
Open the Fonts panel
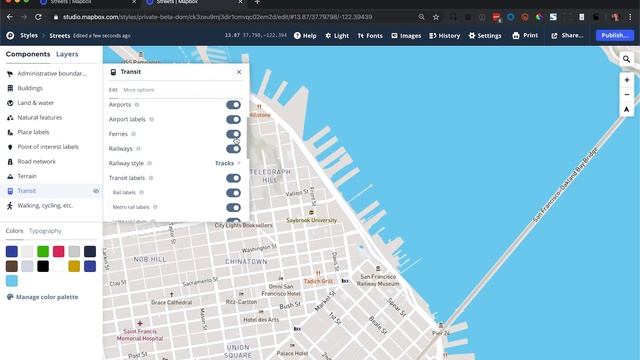[x=370, y=36]
